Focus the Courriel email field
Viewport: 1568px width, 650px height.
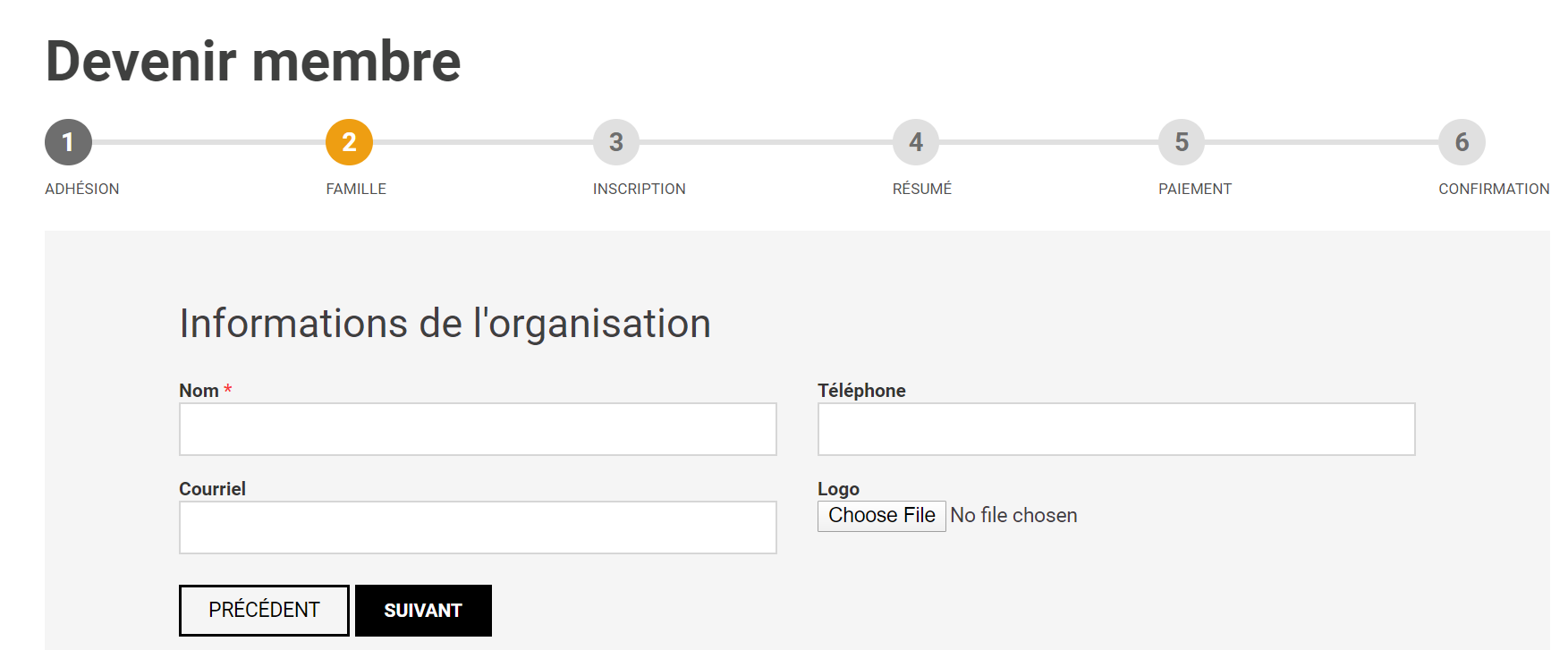point(478,528)
